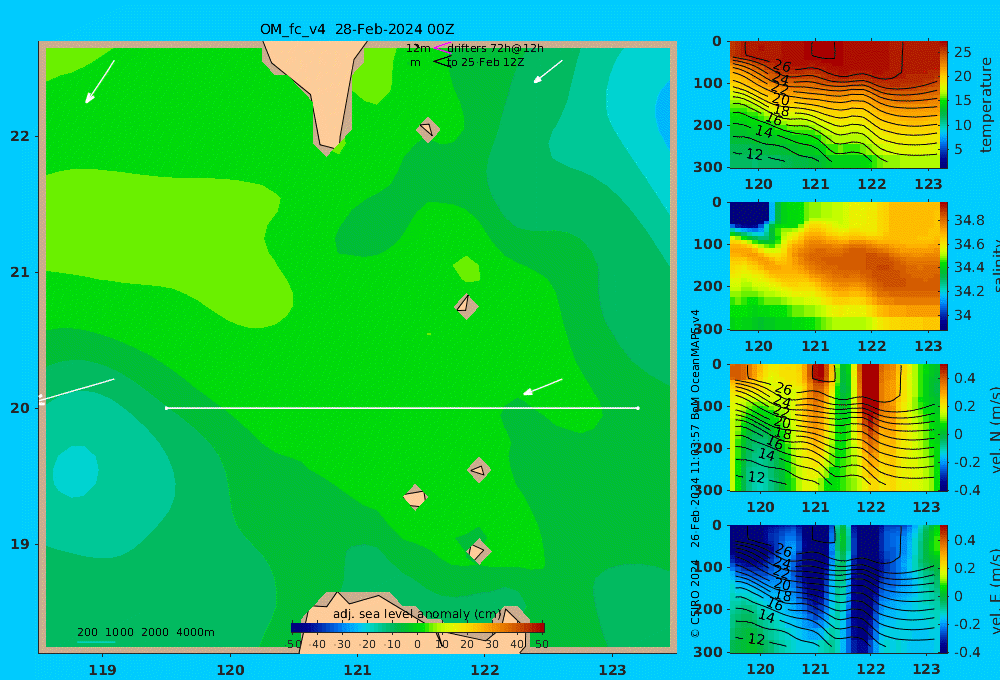
Task: Click the black arrow legend symbol
Action: click(441, 61)
